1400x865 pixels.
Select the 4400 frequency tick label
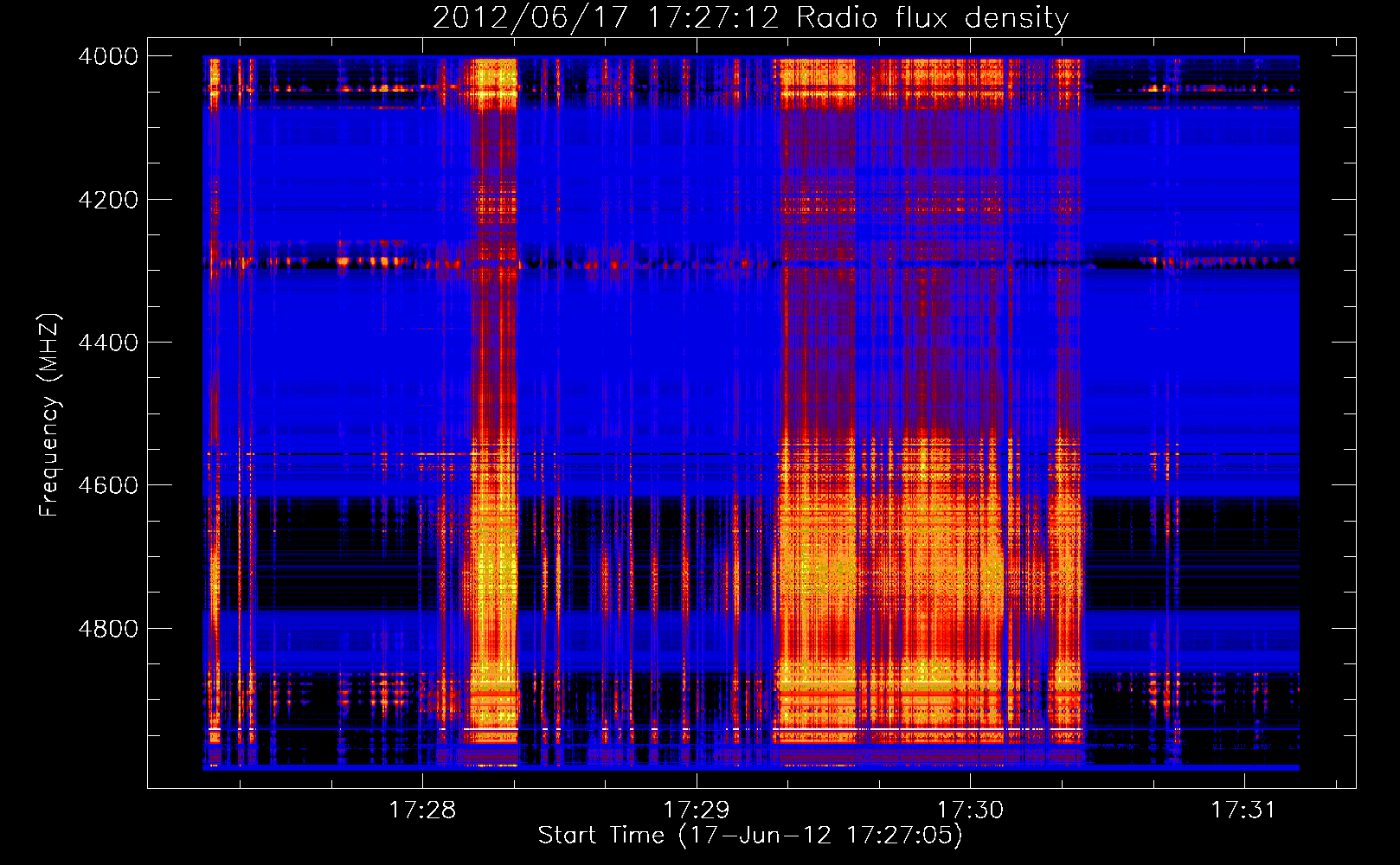(x=108, y=343)
